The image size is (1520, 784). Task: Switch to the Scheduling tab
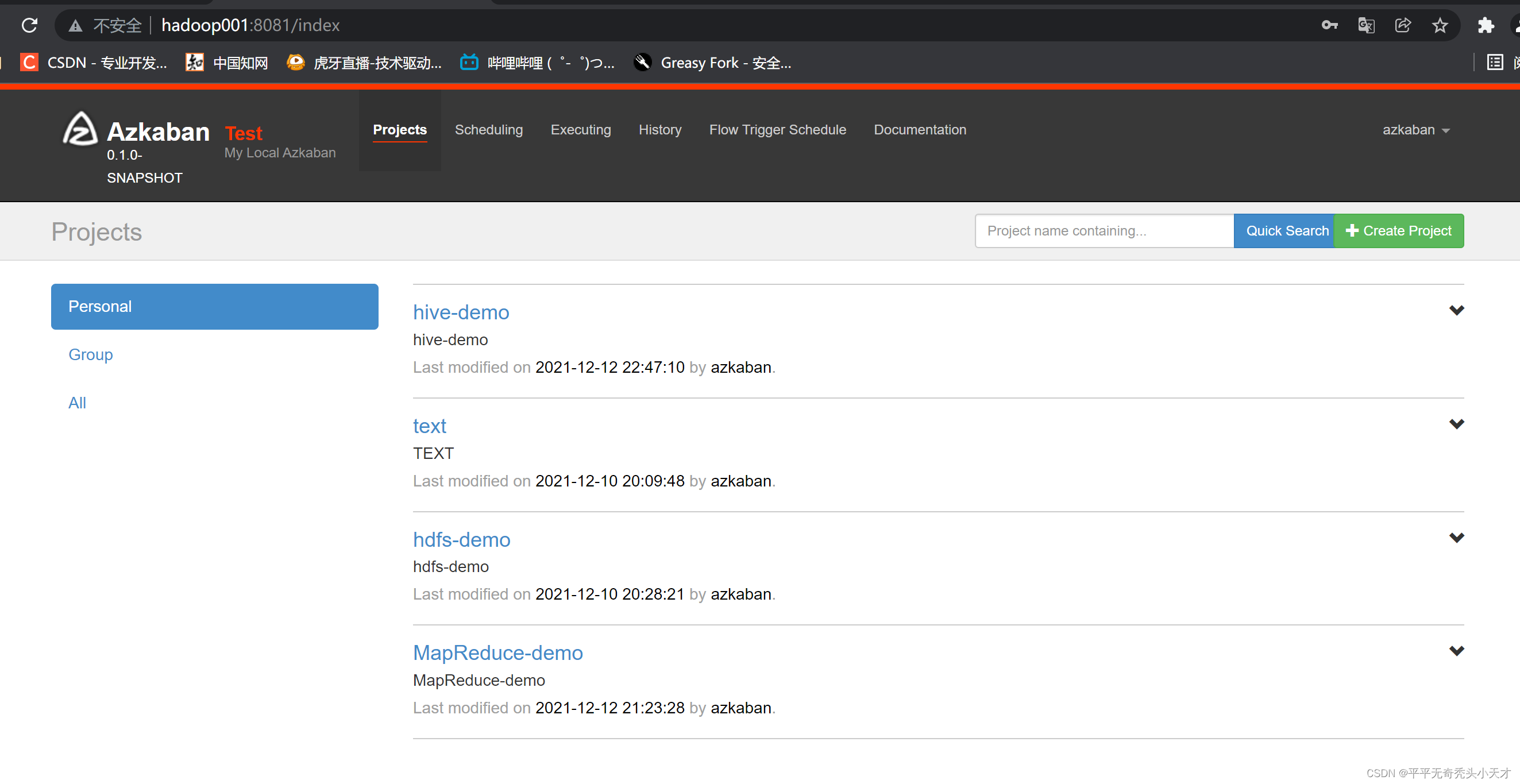488,130
